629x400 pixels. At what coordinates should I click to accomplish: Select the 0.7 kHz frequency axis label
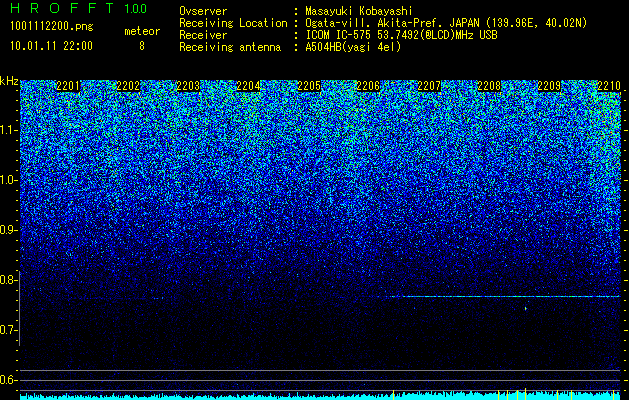(x=8, y=330)
